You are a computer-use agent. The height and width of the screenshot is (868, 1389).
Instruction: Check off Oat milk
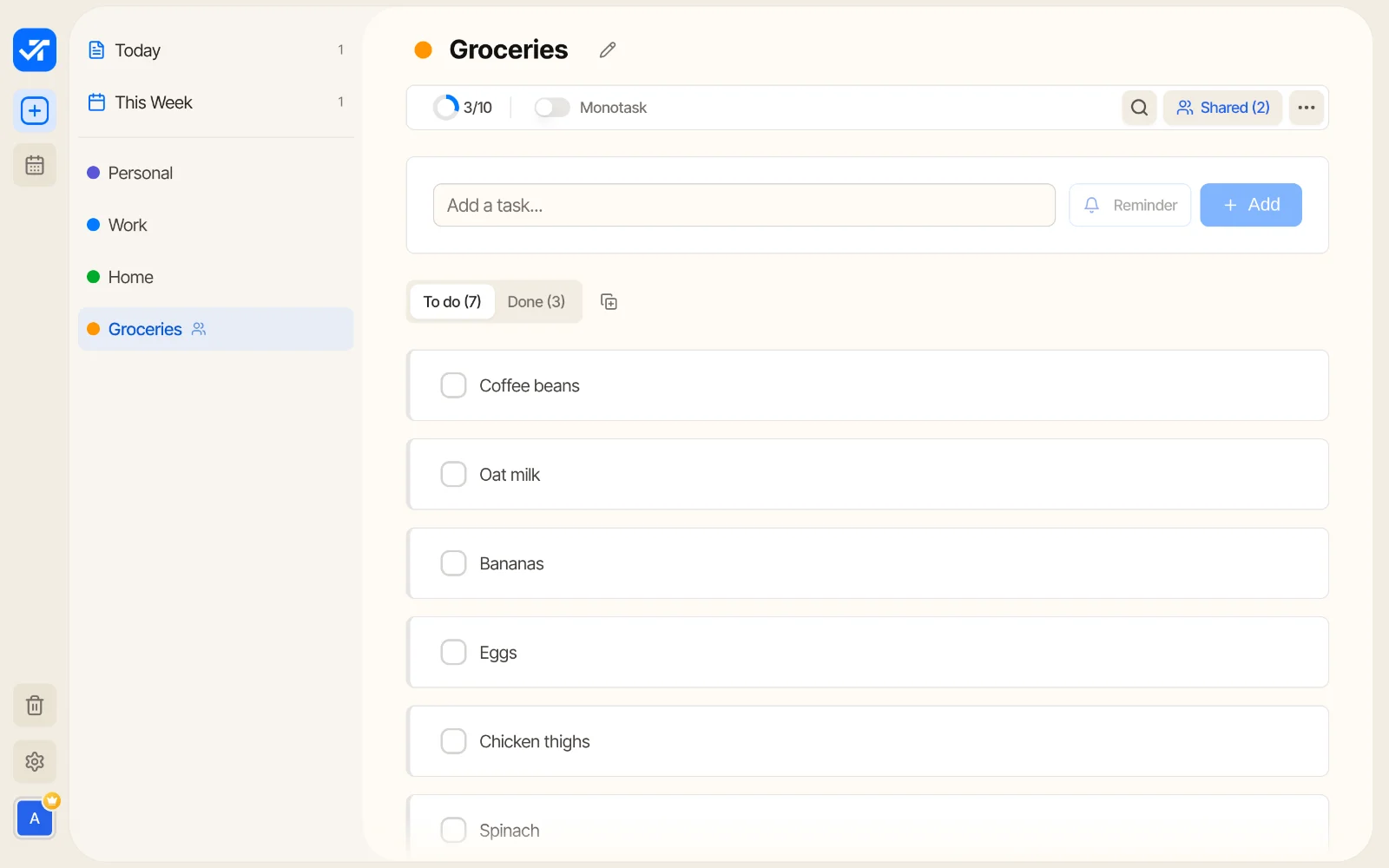(x=453, y=475)
